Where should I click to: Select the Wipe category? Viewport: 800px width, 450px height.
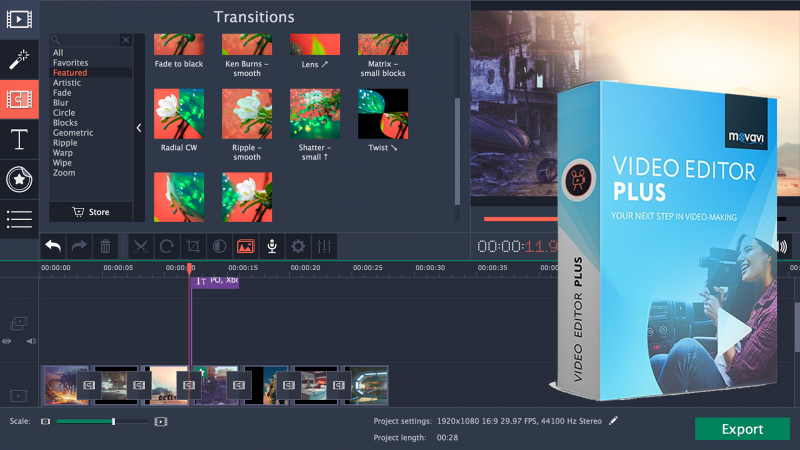(x=62, y=163)
